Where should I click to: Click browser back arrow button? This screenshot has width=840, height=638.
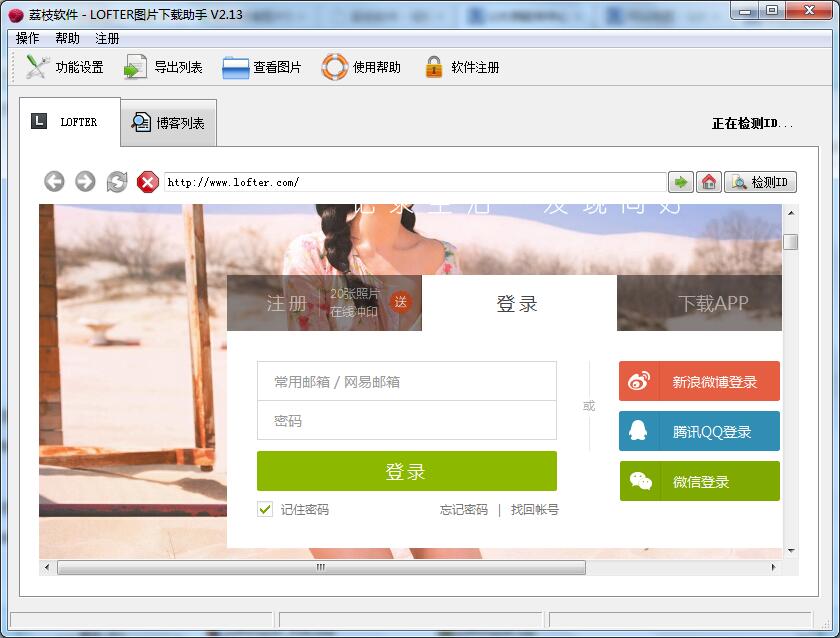55,181
